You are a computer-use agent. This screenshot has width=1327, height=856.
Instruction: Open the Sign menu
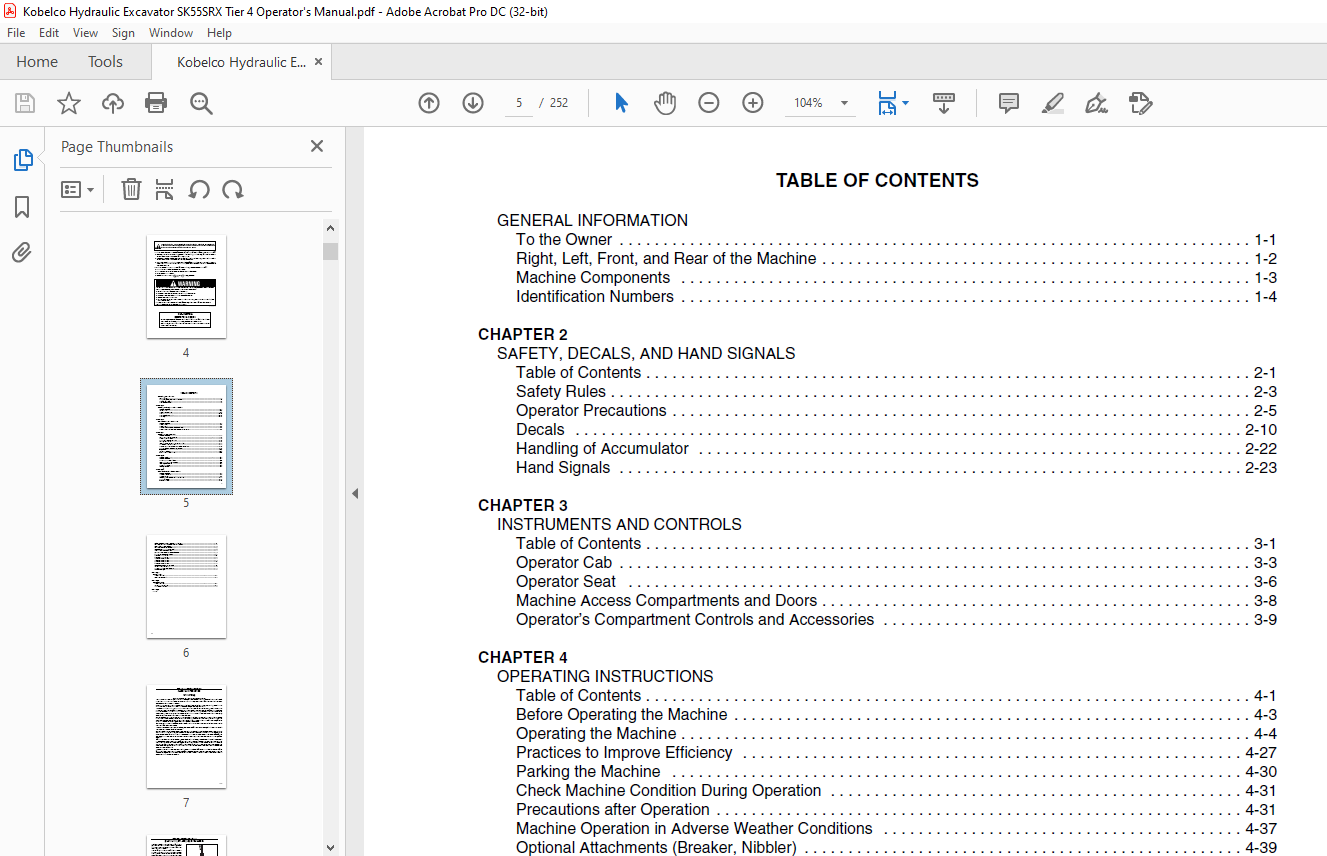click(x=123, y=33)
